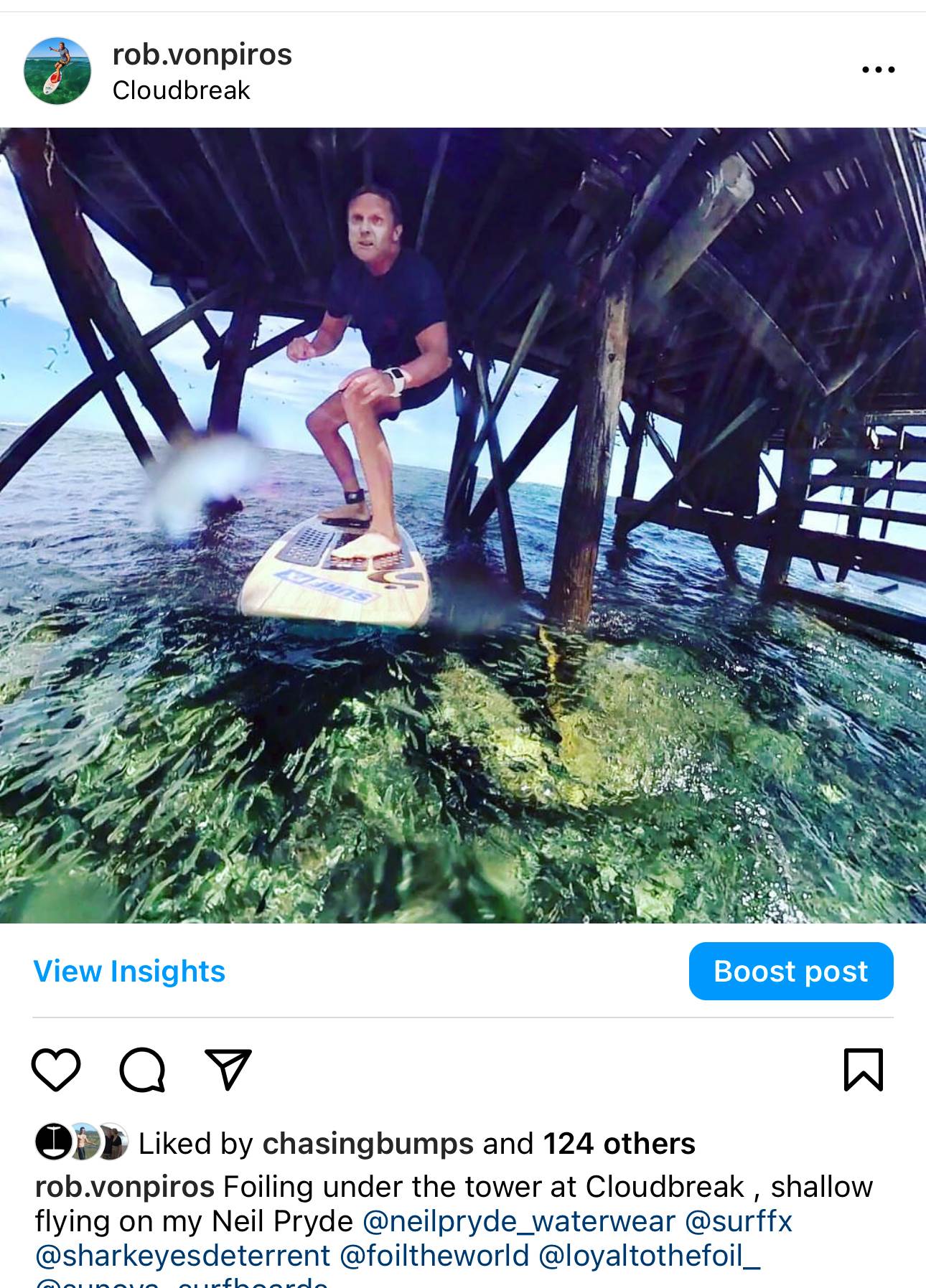
Task: Open rob.vonpiros username in the caption
Action: click(124, 1186)
